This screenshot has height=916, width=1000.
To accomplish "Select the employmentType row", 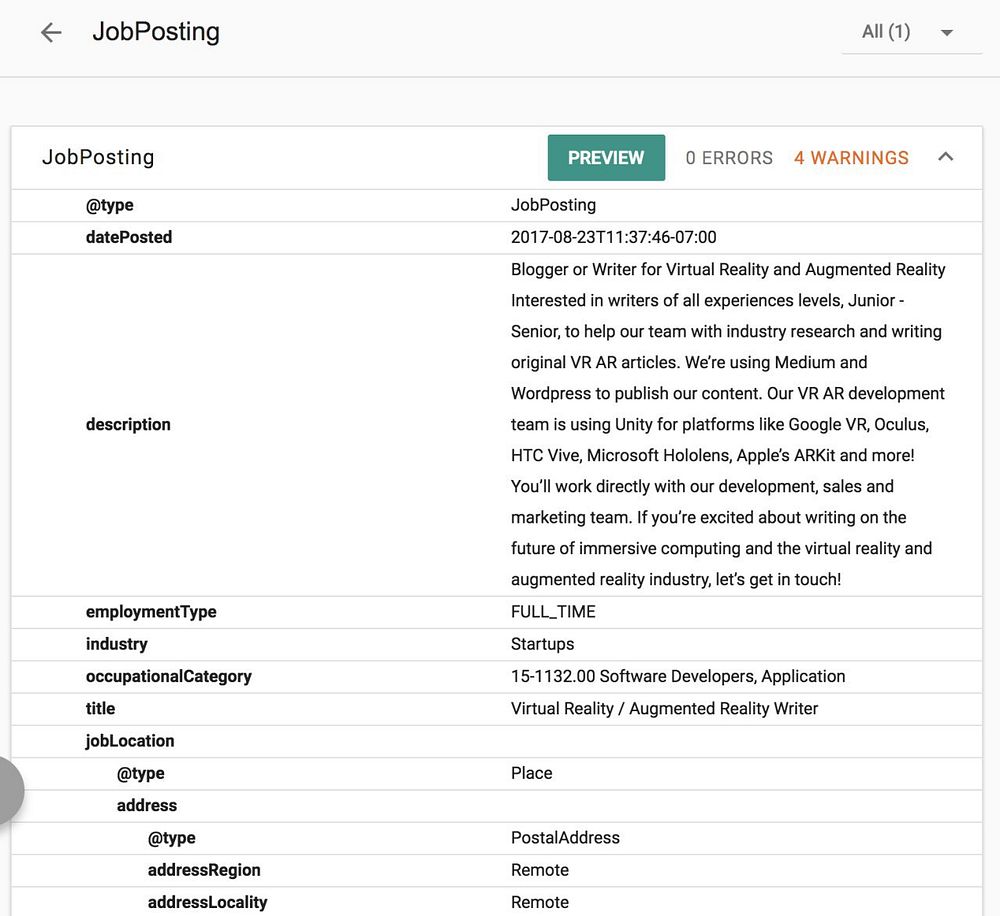I will pyautogui.click(x=151, y=612).
